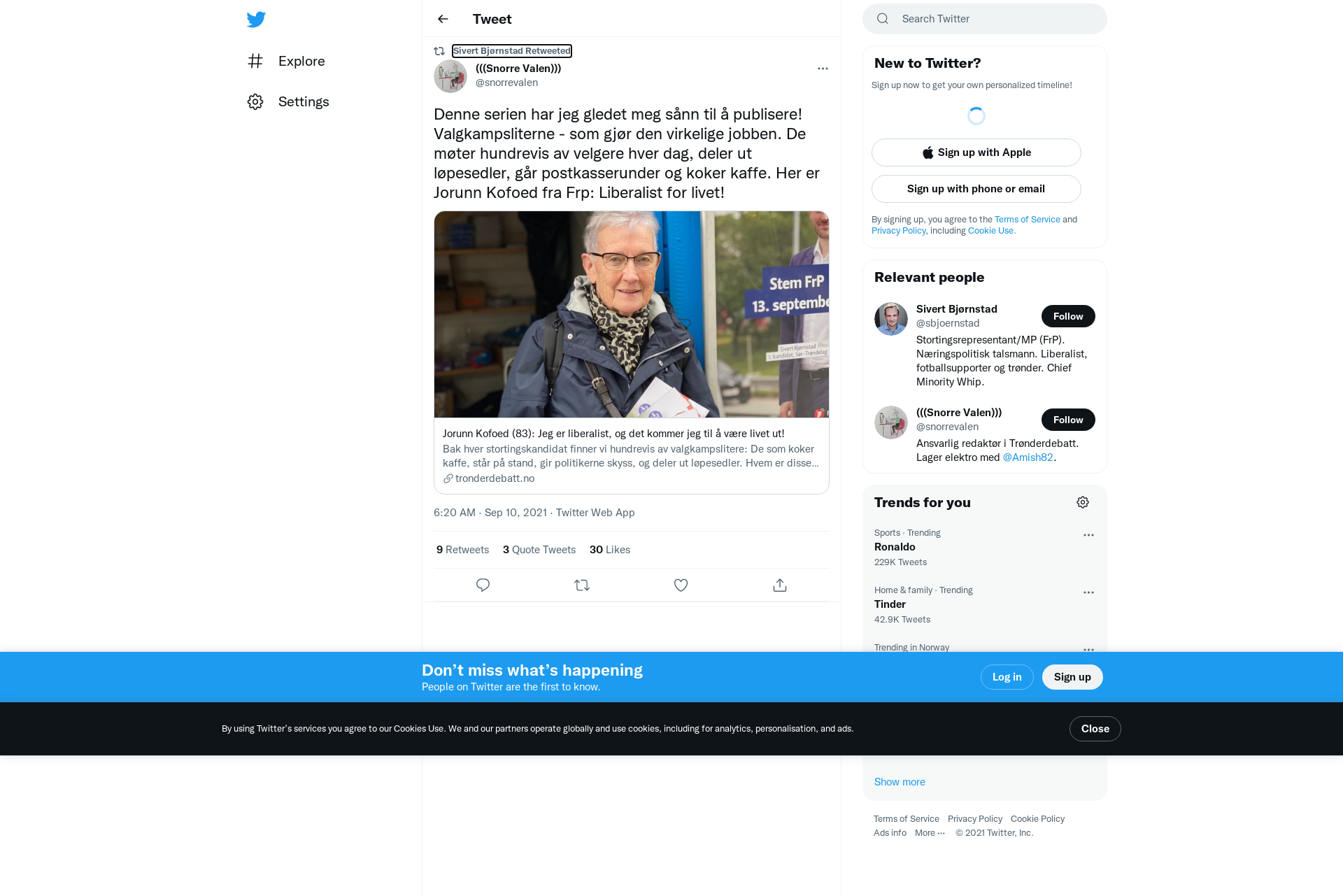This screenshot has width=1343, height=896.
Task: Click Snorre Valen's avatar in tweet header
Action: (x=450, y=76)
